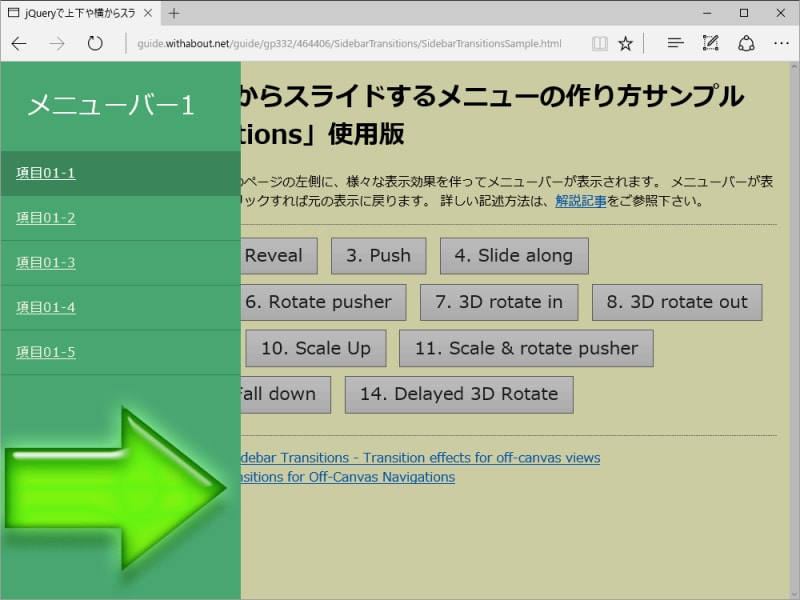Open the Hub panel
Image resolution: width=800 pixels, height=600 pixels.
coord(675,43)
